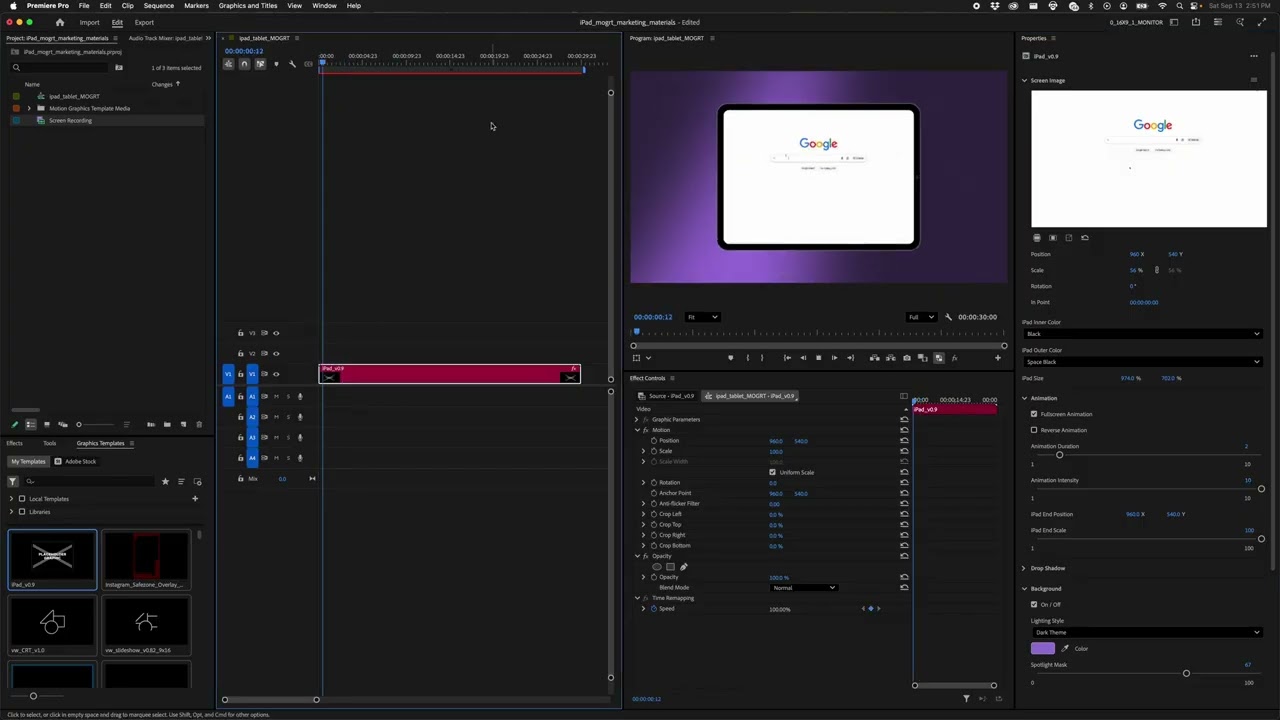The height and width of the screenshot is (720, 1280).
Task: Open iPad Inner Color dropdown
Action: 1141,334
